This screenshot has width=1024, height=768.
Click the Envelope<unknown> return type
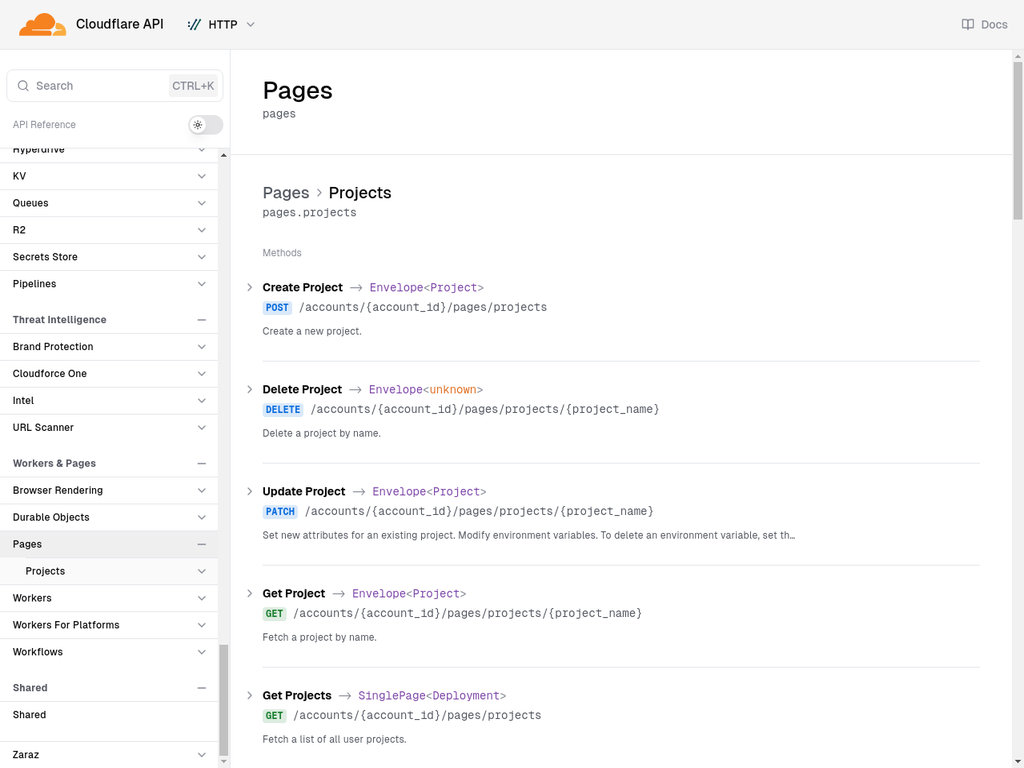coord(426,389)
